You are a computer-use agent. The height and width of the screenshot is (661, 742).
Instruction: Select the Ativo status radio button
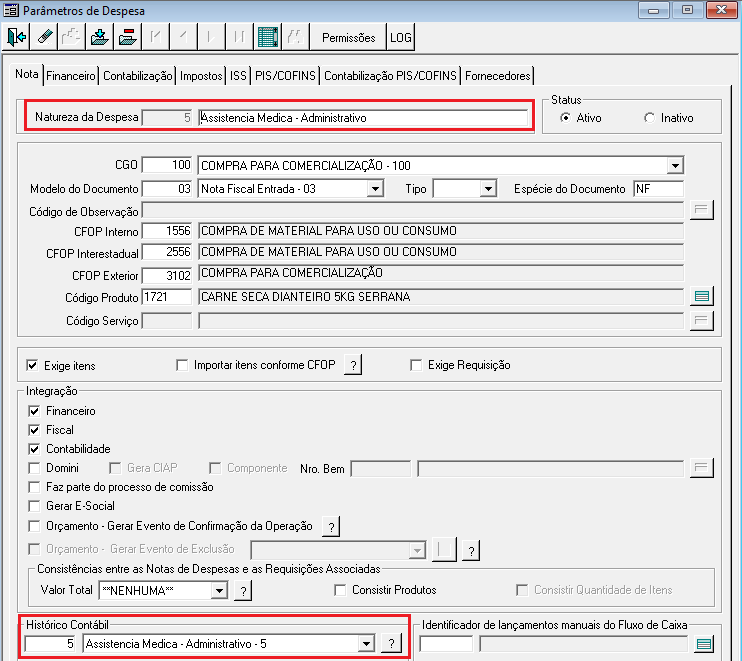click(x=565, y=117)
